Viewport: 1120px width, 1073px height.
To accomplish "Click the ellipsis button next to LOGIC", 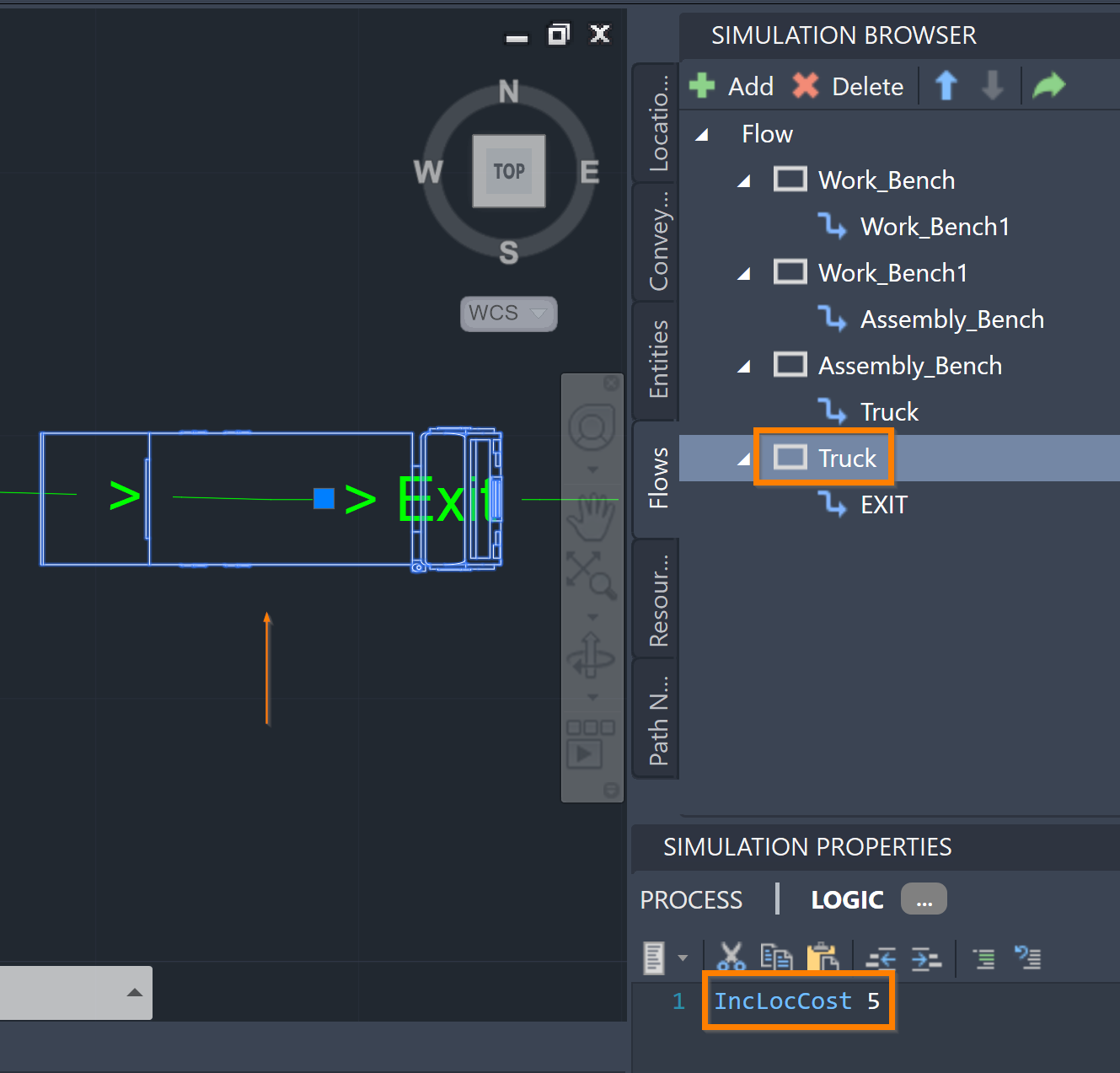I will click(924, 899).
